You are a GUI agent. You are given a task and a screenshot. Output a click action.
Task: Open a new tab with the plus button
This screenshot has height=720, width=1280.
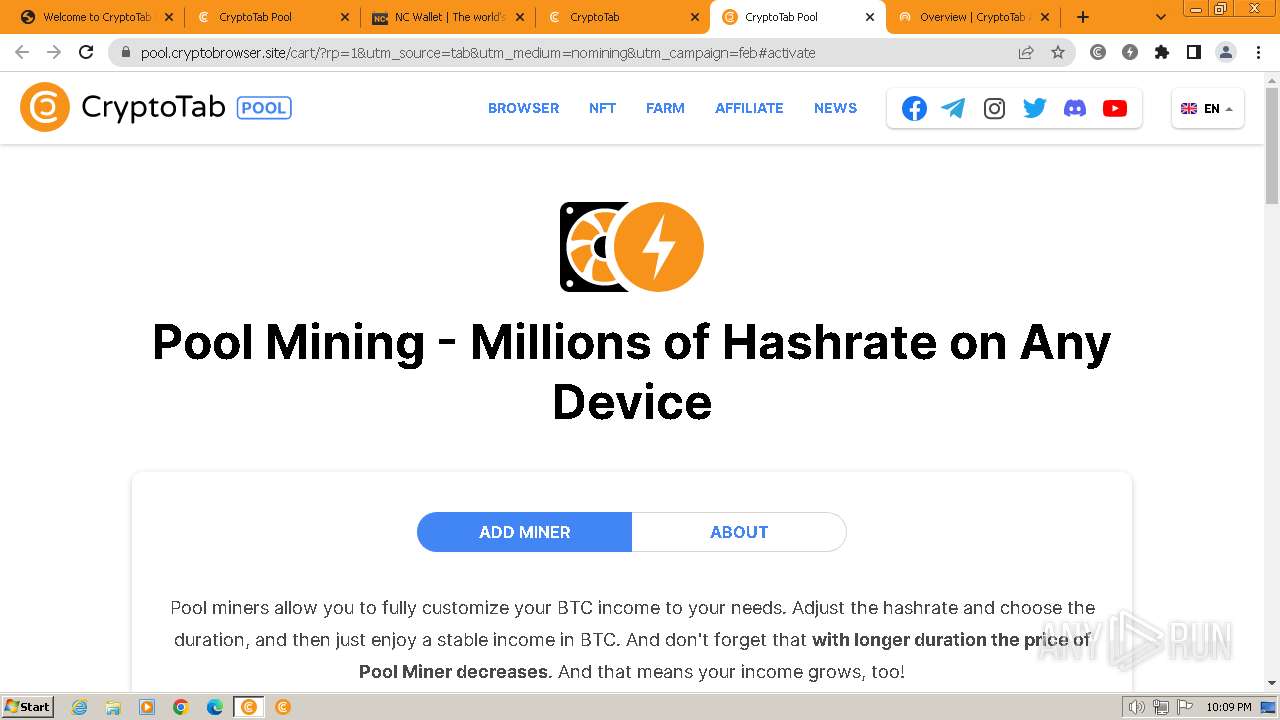tap(1083, 17)
